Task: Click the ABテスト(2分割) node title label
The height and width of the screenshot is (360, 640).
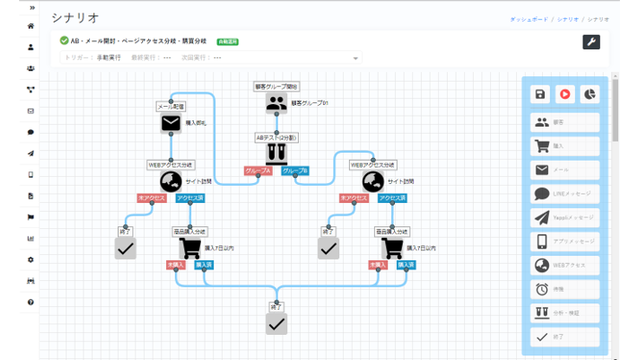Action: 276,138
